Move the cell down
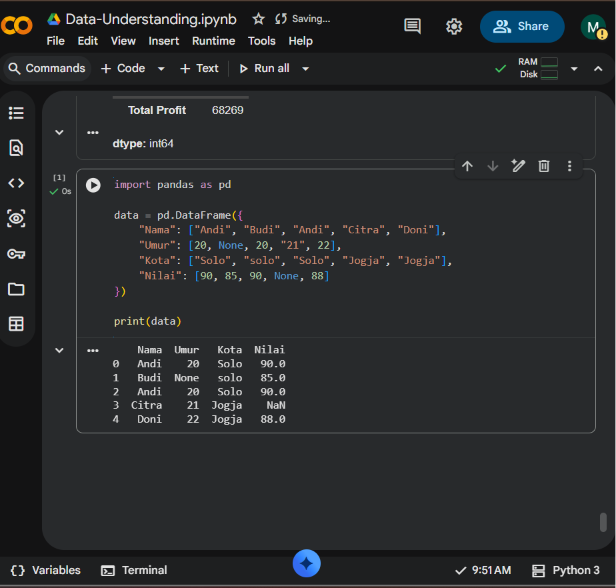 (493, 166)
